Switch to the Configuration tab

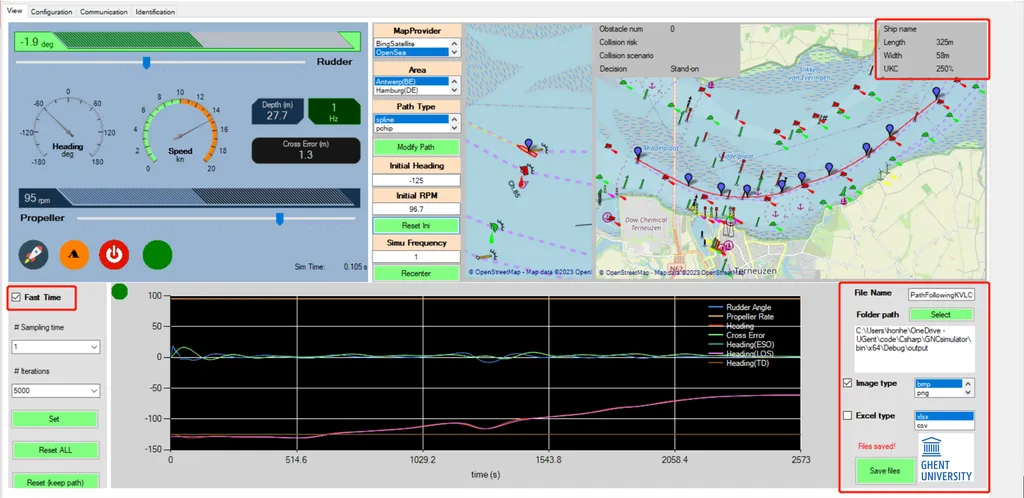tap(52, 12)
